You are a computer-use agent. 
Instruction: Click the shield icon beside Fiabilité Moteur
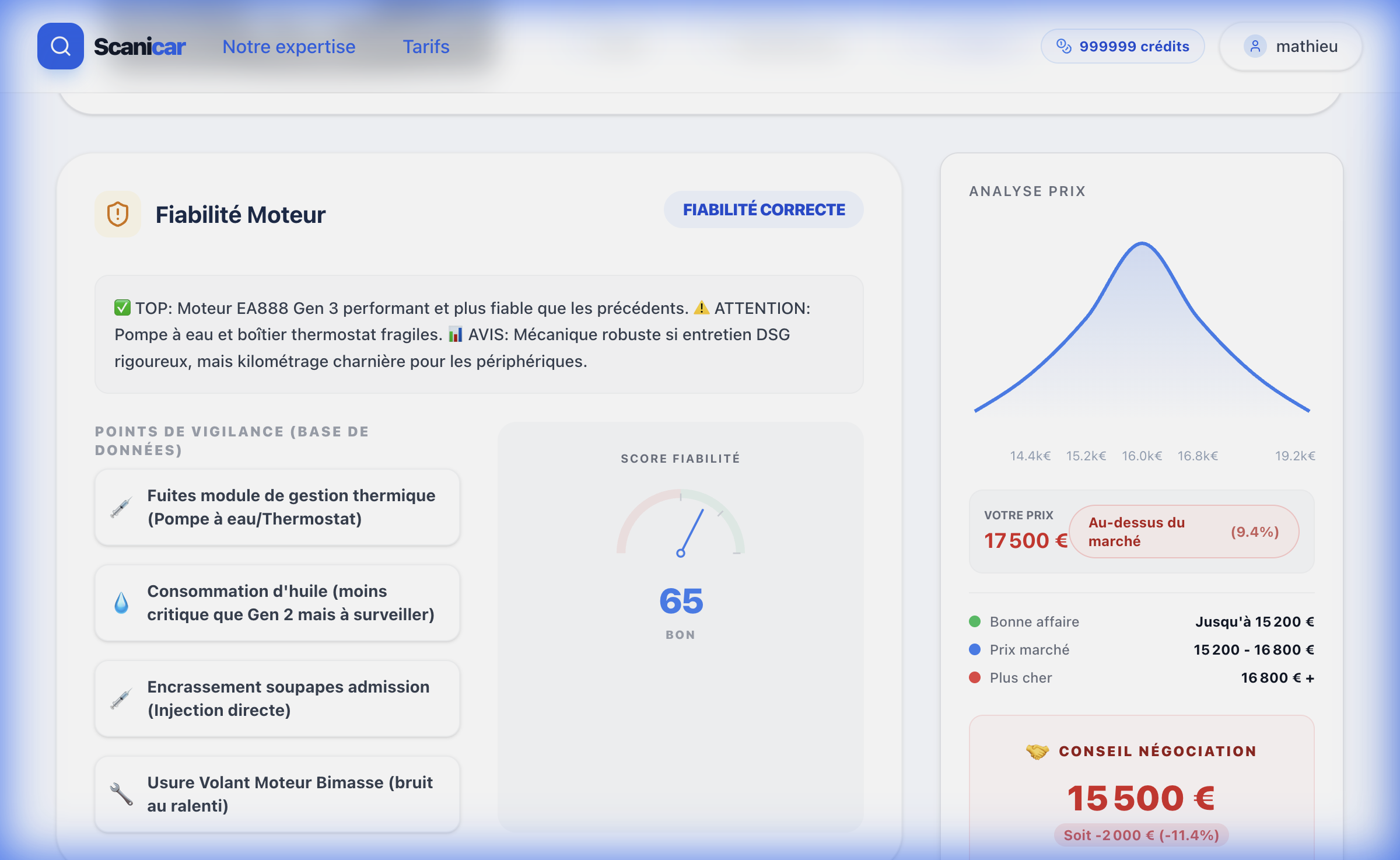click(x=118, y=214)
